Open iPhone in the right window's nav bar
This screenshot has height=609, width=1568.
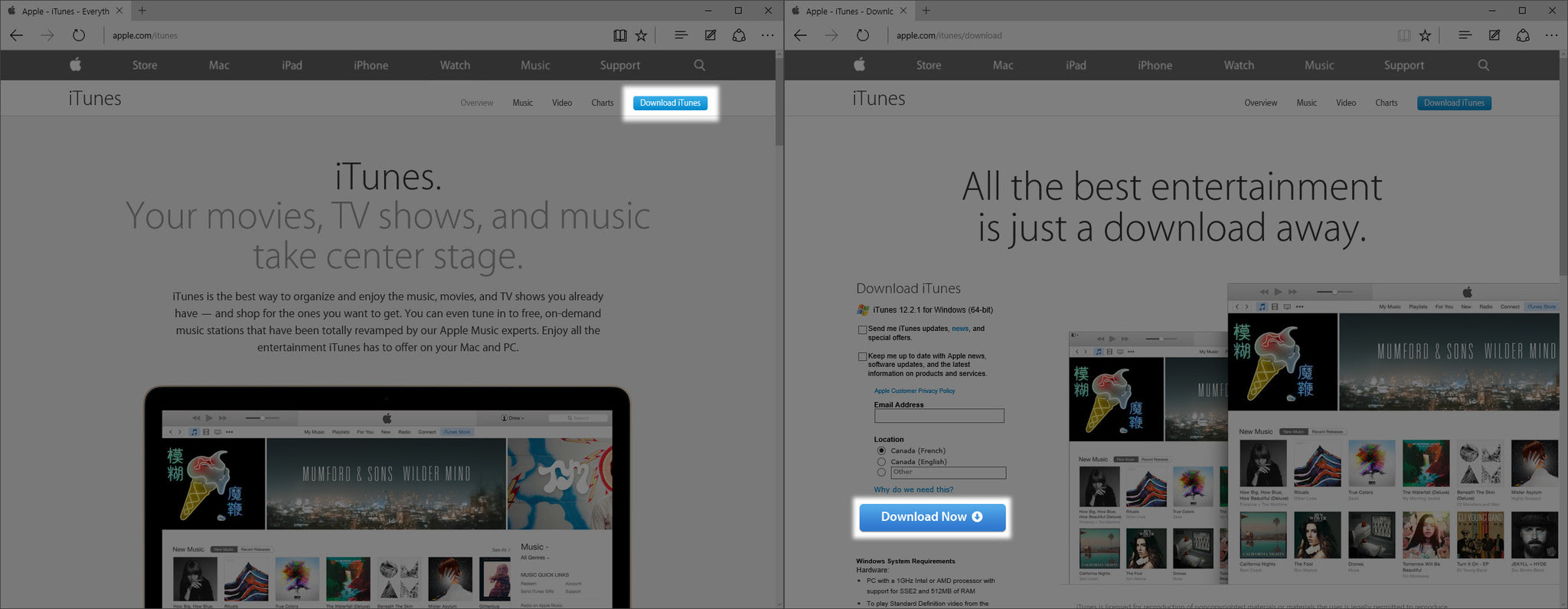[1155, 65]
